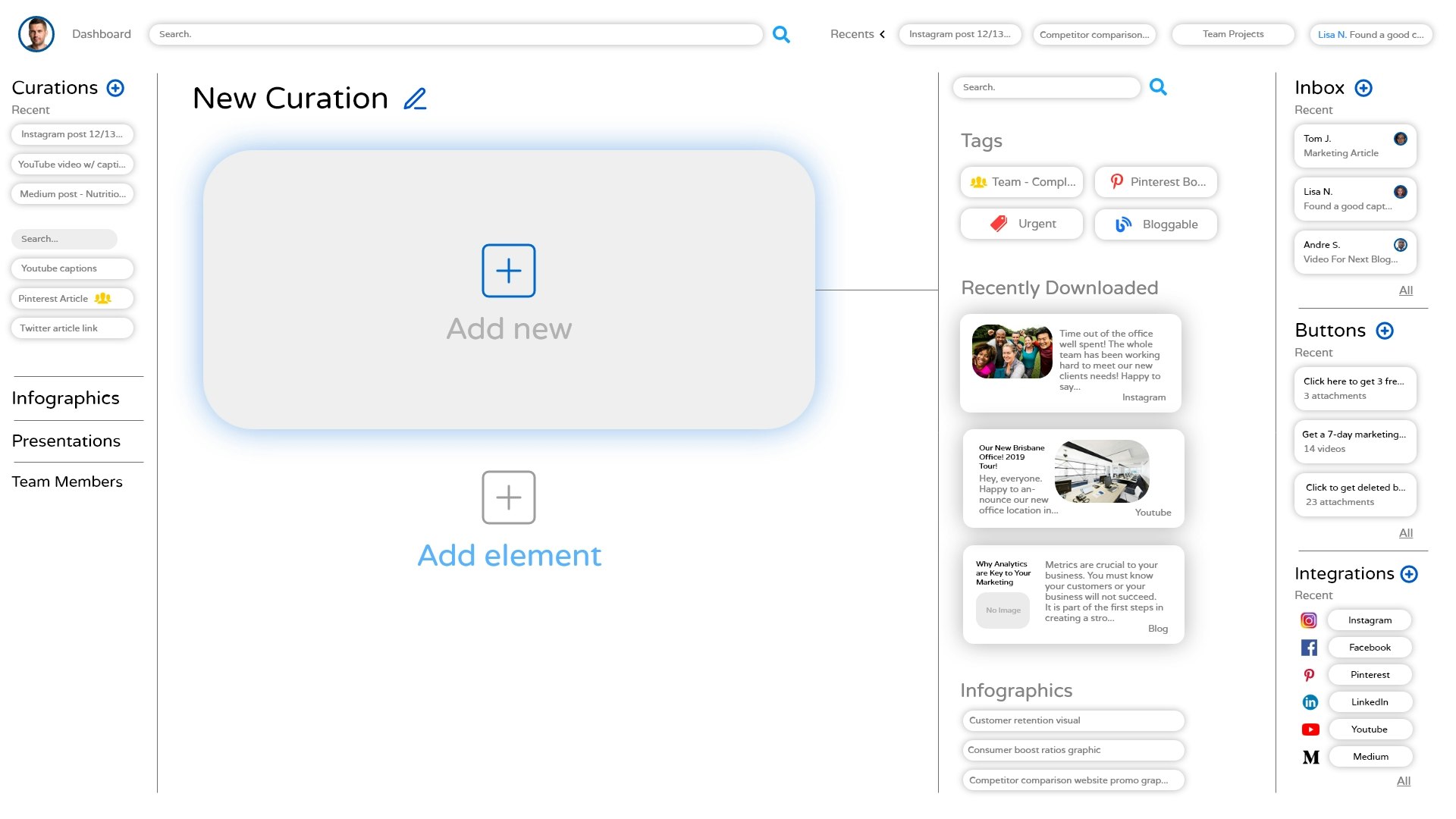Open Infographics in the left sidebar
Image resolution: width=1456 pixels, height=819 pixels.
click(65, 398)
